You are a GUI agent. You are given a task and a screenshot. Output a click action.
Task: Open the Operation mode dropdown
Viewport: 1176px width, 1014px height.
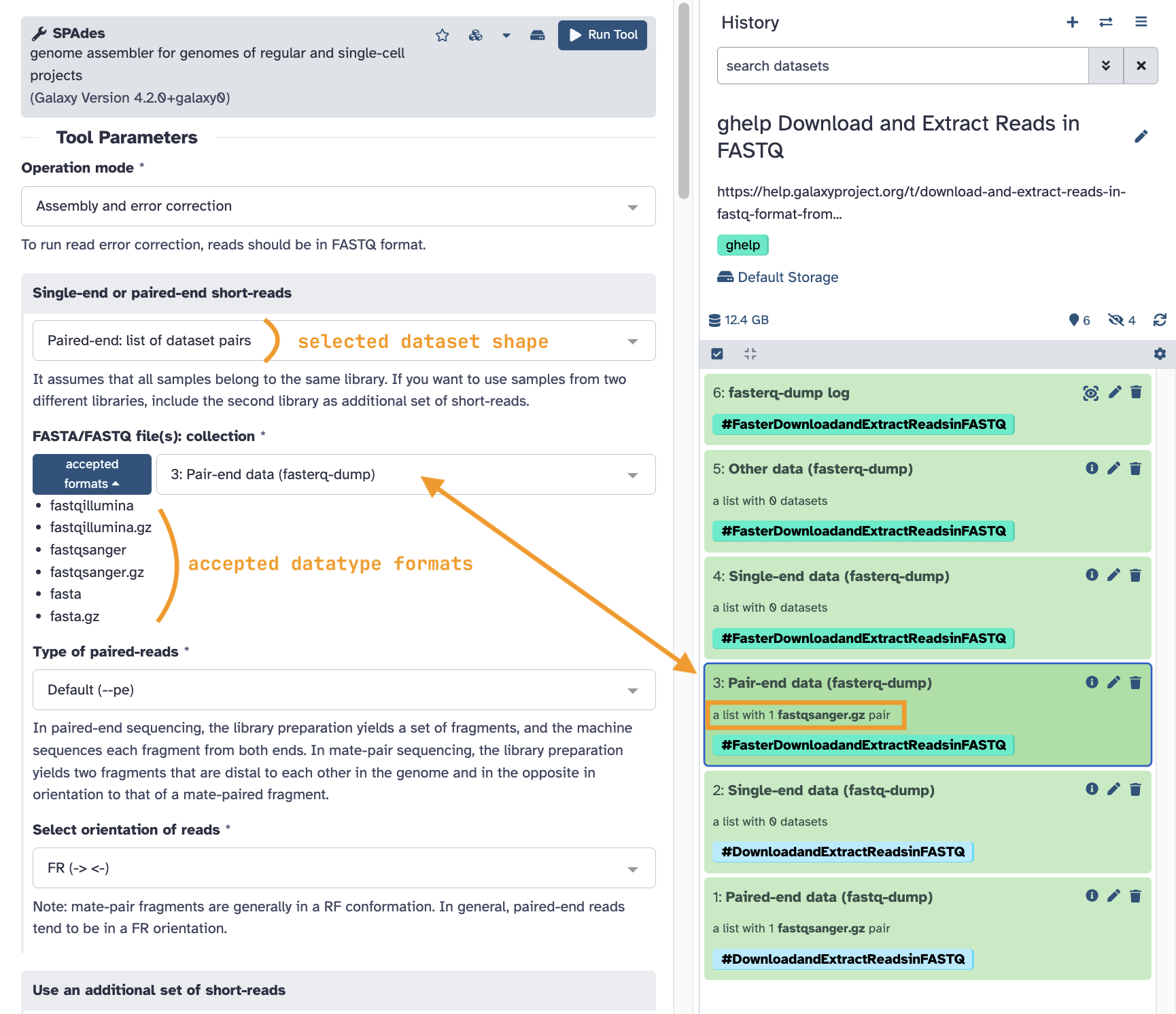338,206
